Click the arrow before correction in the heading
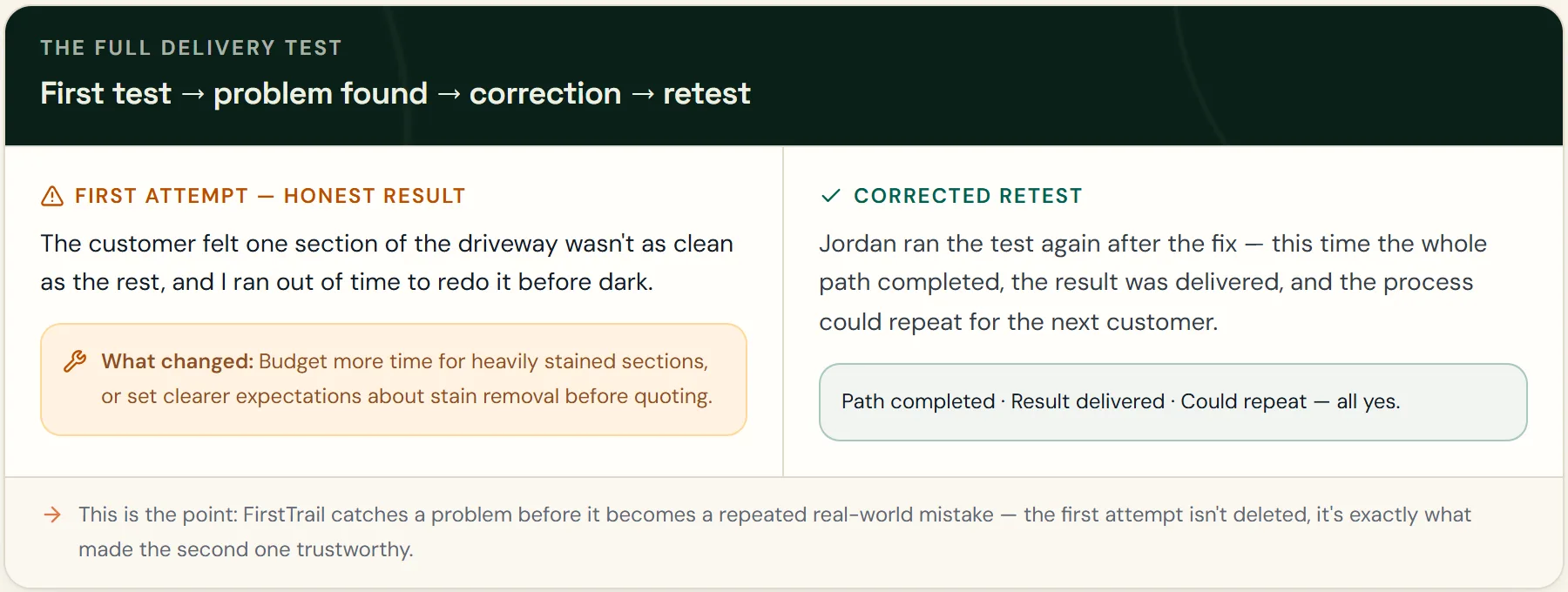Image resolution: width=1568 pixels, height=592 pixels. coord(449,94)
